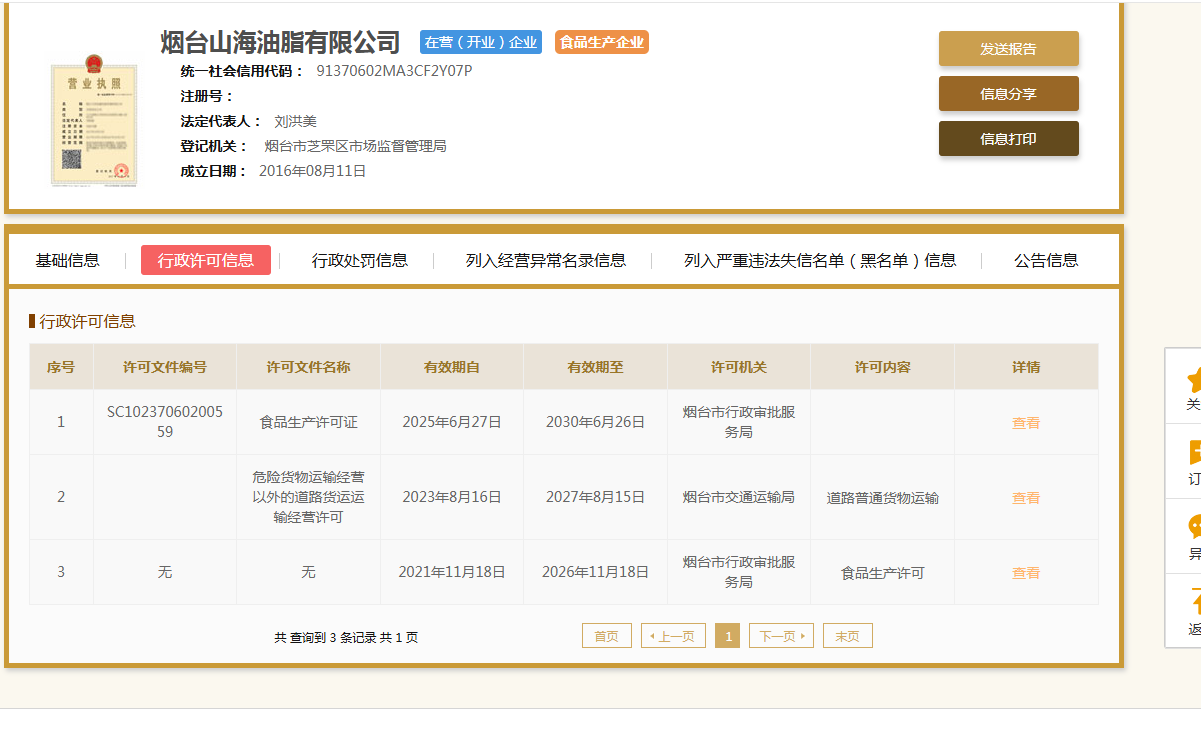This screenshot has height=730, width=1201.
Task: View details of 食品生产许可证 row 1
Action: [1026, 423]
